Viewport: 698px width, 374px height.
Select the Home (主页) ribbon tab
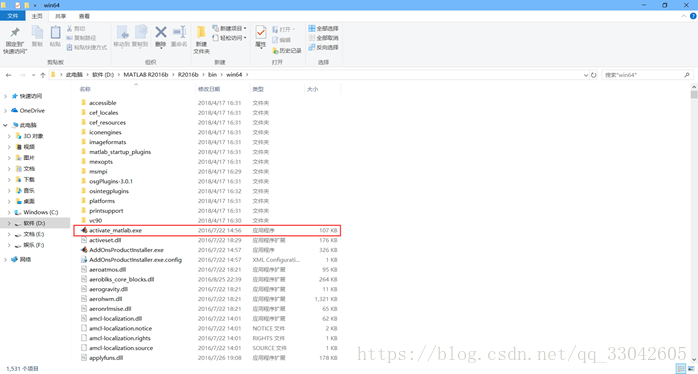pos(37,16)
